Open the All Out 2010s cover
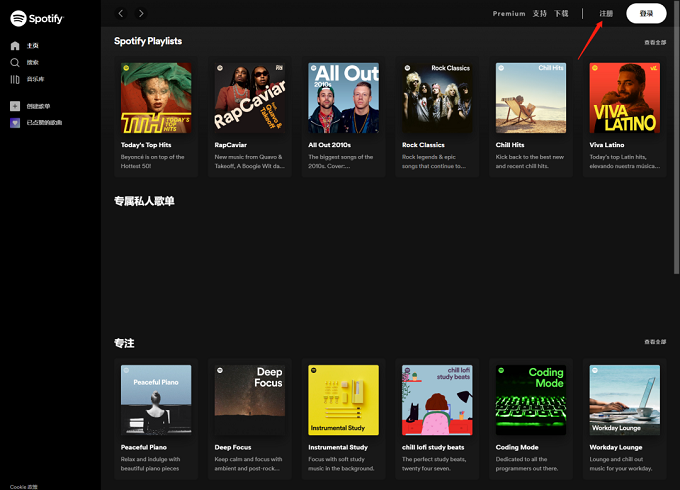The width and height of the screenshot is (680, 490). click(343, 98)
